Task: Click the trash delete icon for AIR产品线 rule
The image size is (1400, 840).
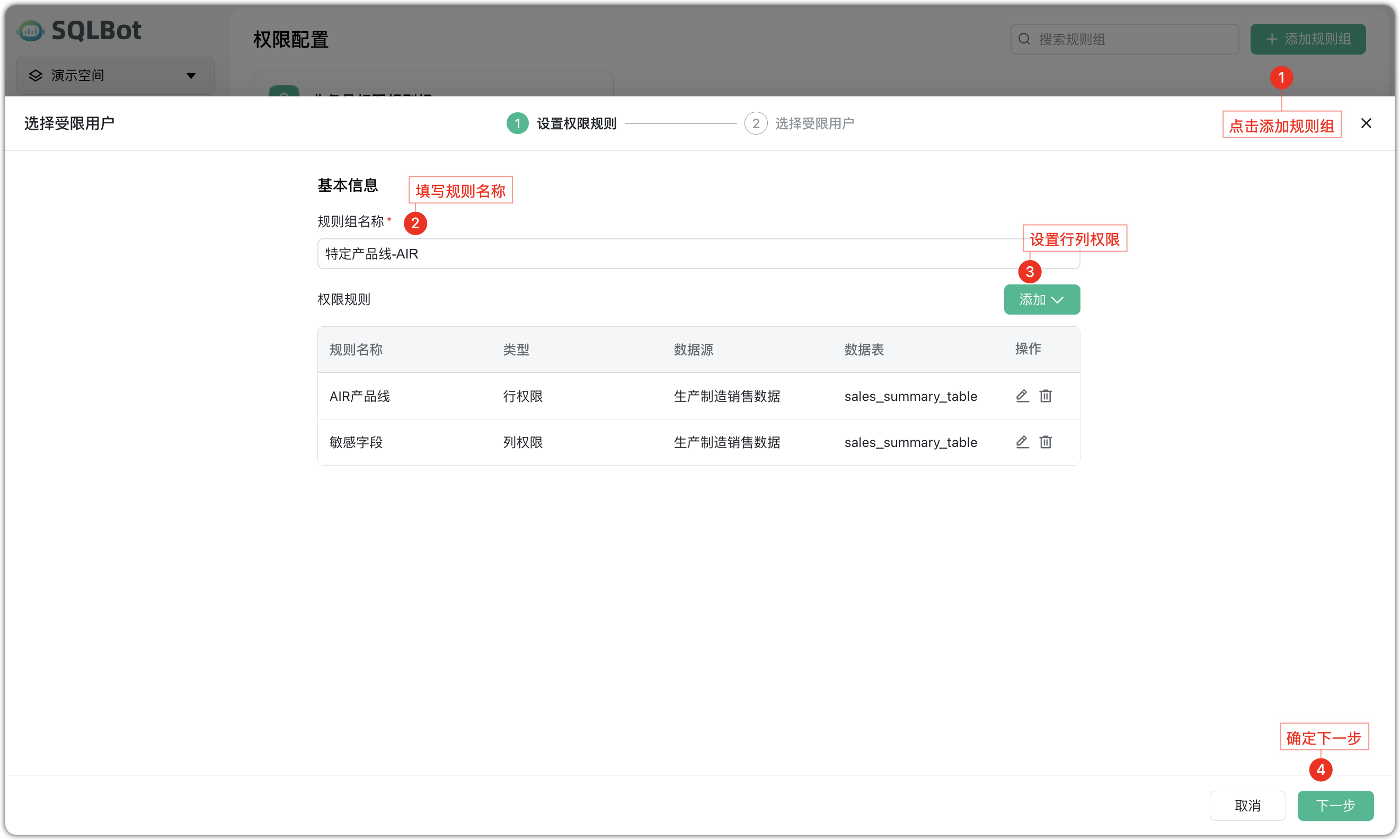Action: (1045, 396)
